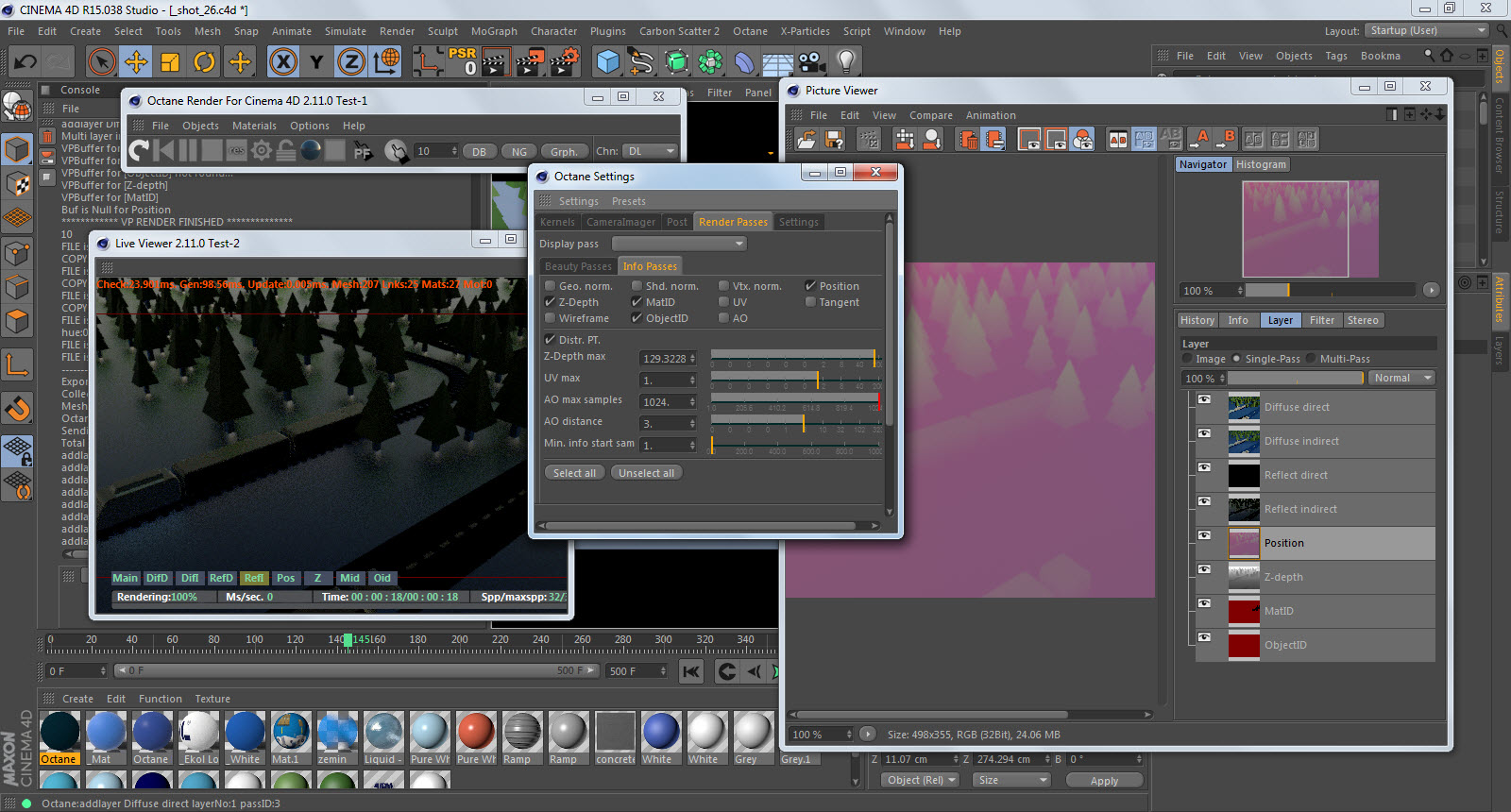This screenshot has width=1511, height=812.
Task: Toggle the Y axis lock
Action: coord(316,62)
